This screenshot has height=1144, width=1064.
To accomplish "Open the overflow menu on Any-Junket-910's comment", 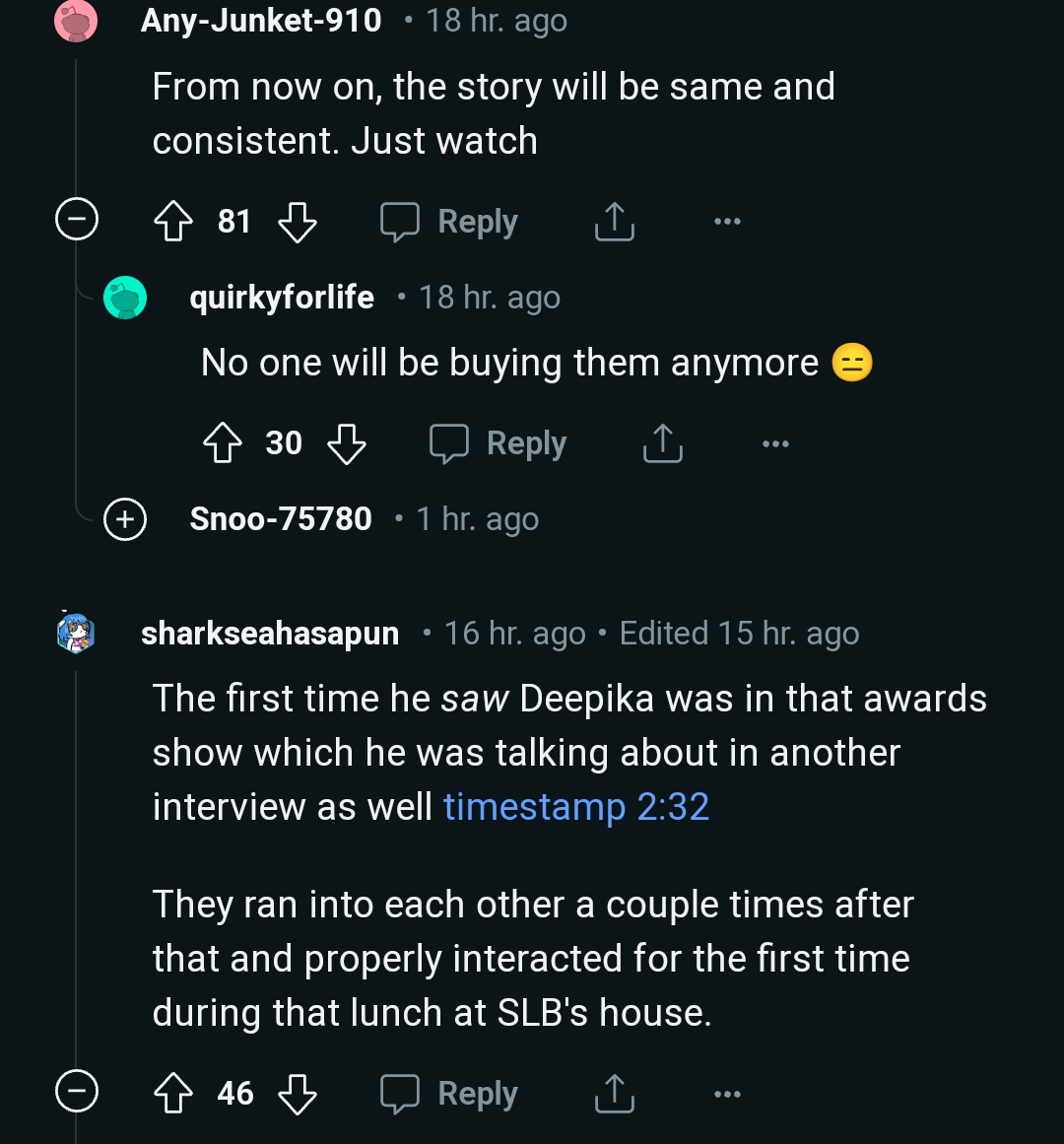I will tap(726, 221).
